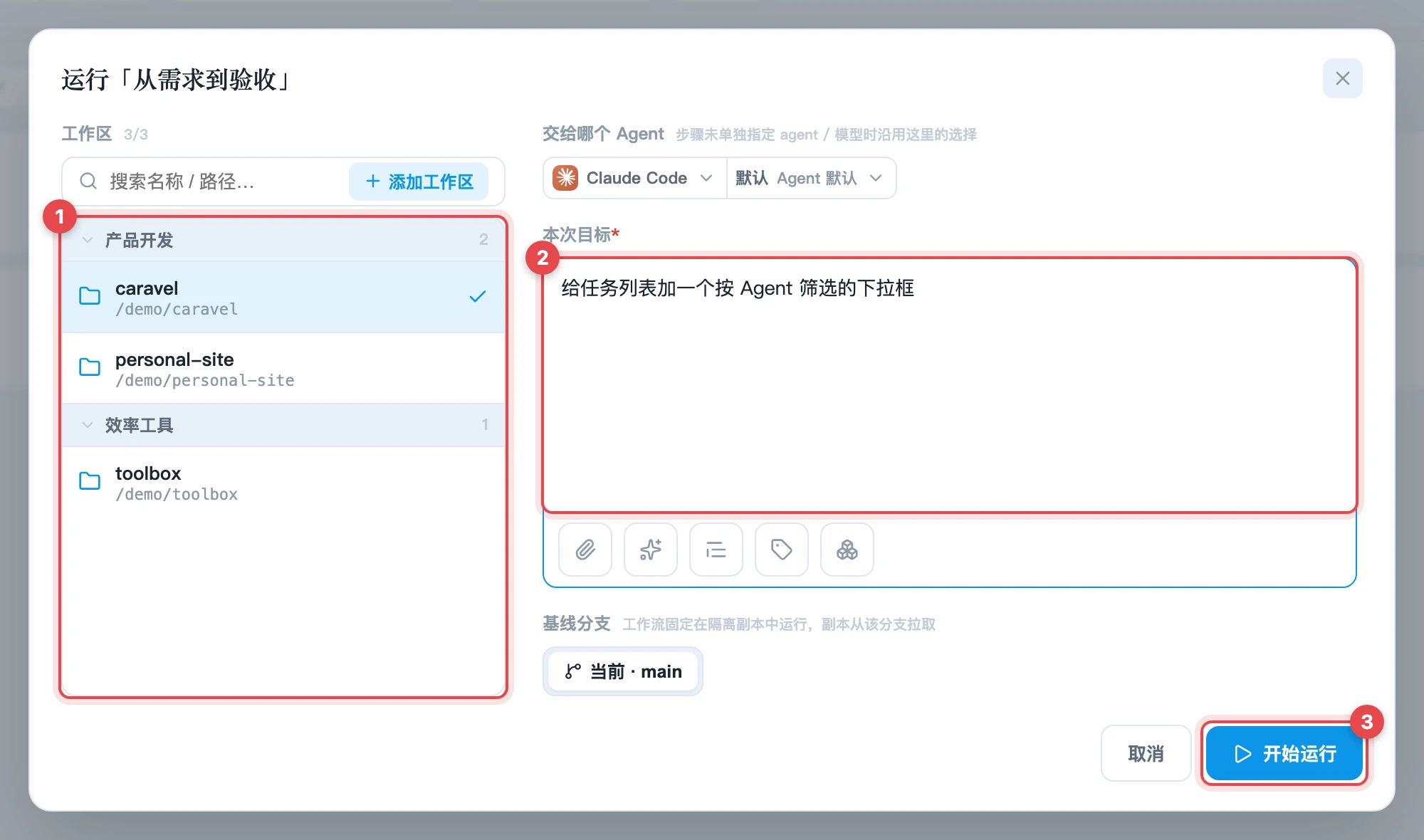Click the Claude Code logo icon
Screen dimensions: 1424x840
565,178
